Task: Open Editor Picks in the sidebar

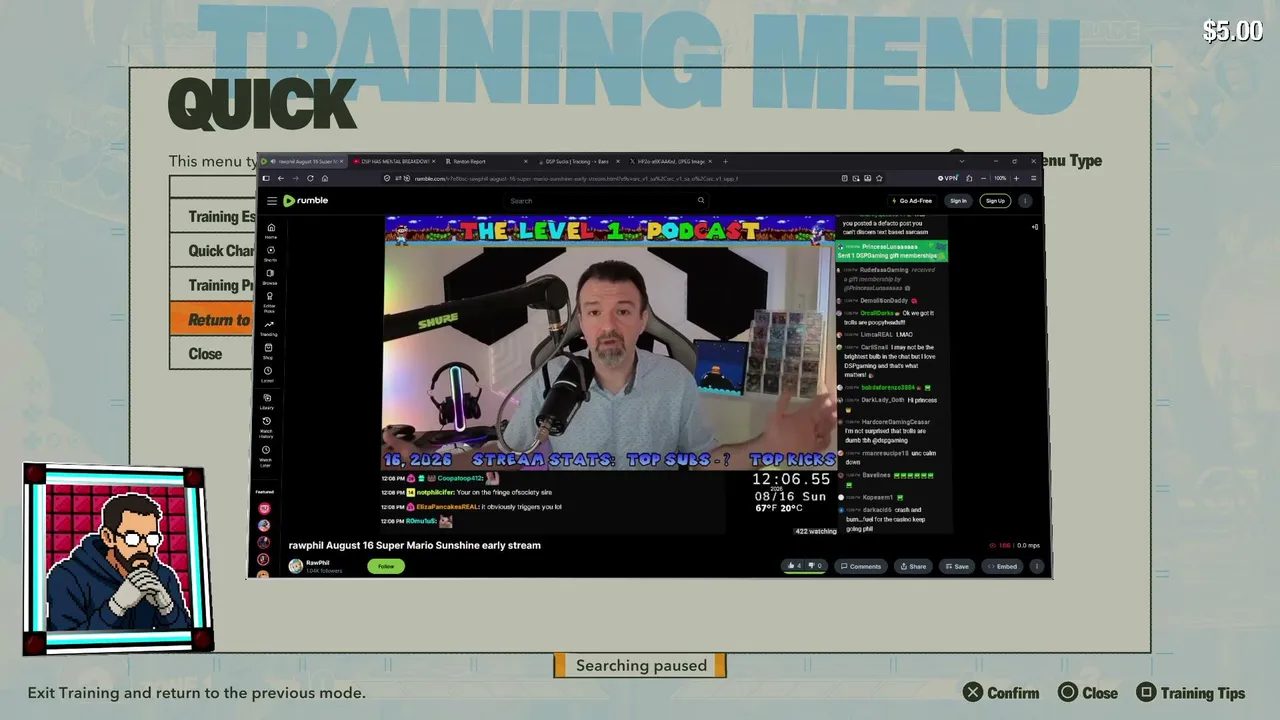Action: click(x=270, y=302)
